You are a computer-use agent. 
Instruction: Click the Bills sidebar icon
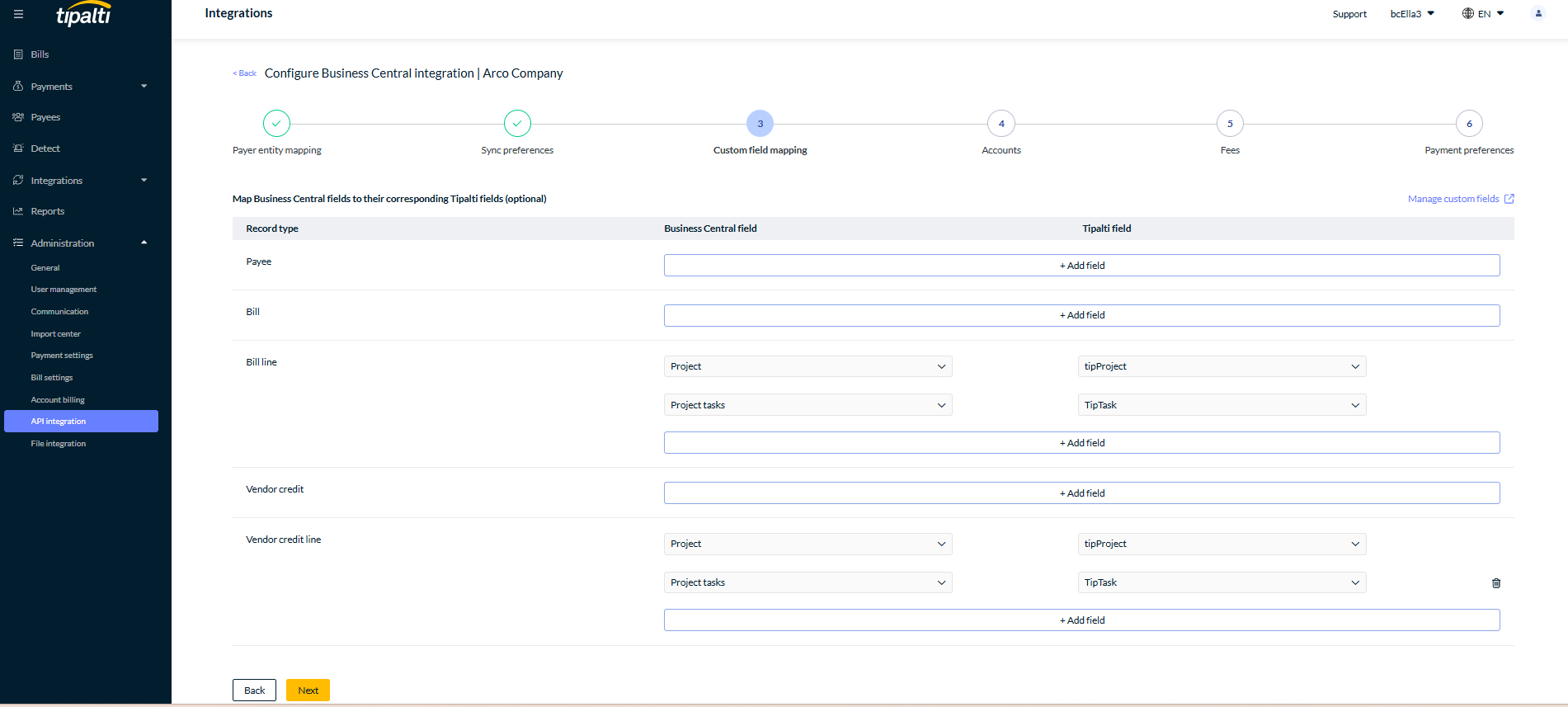[x=18, y=54]
